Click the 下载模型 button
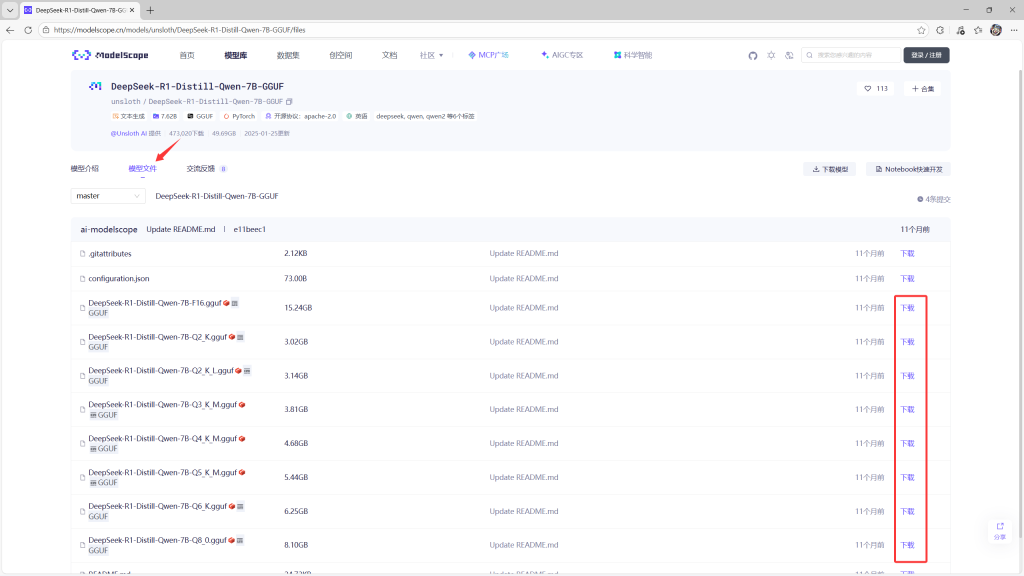Screen dimensions: 1024x576 [x=830, y=169]
